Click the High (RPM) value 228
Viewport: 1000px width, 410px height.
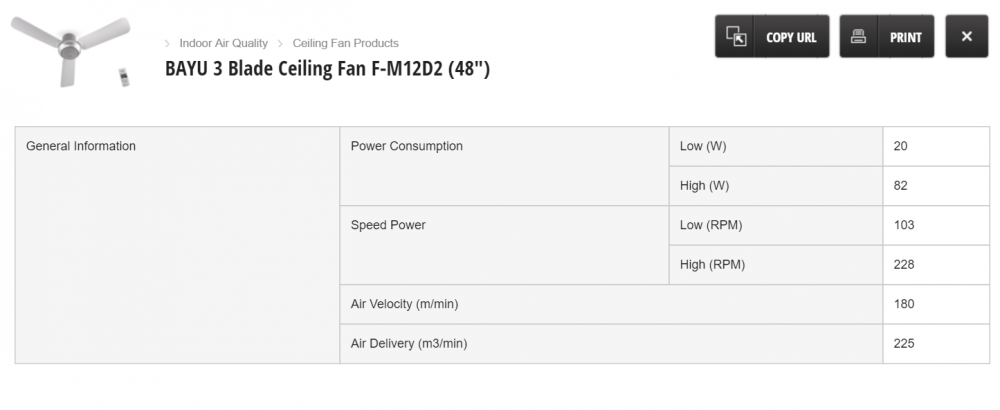[x=904, y=265]
